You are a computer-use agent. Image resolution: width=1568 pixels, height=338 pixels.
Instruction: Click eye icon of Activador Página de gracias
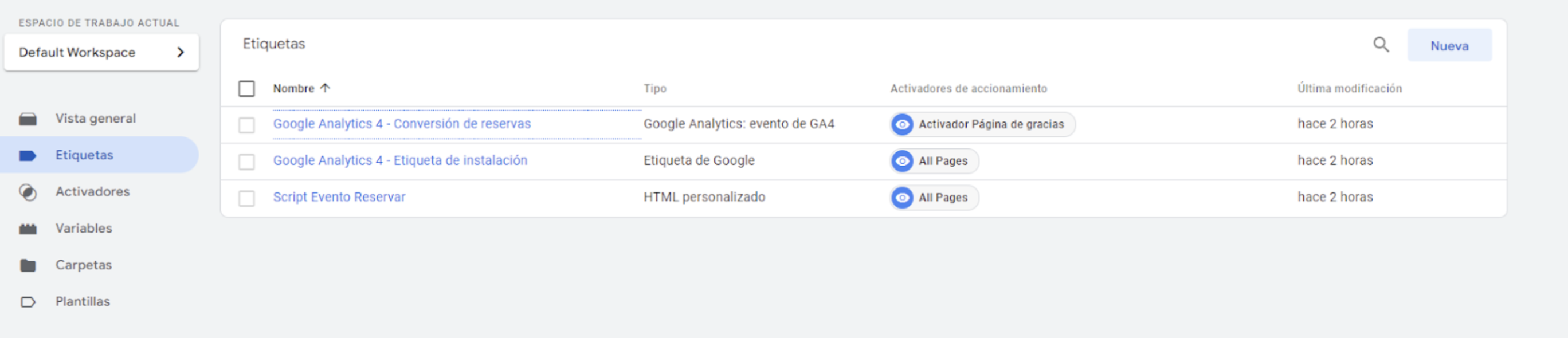902,124
